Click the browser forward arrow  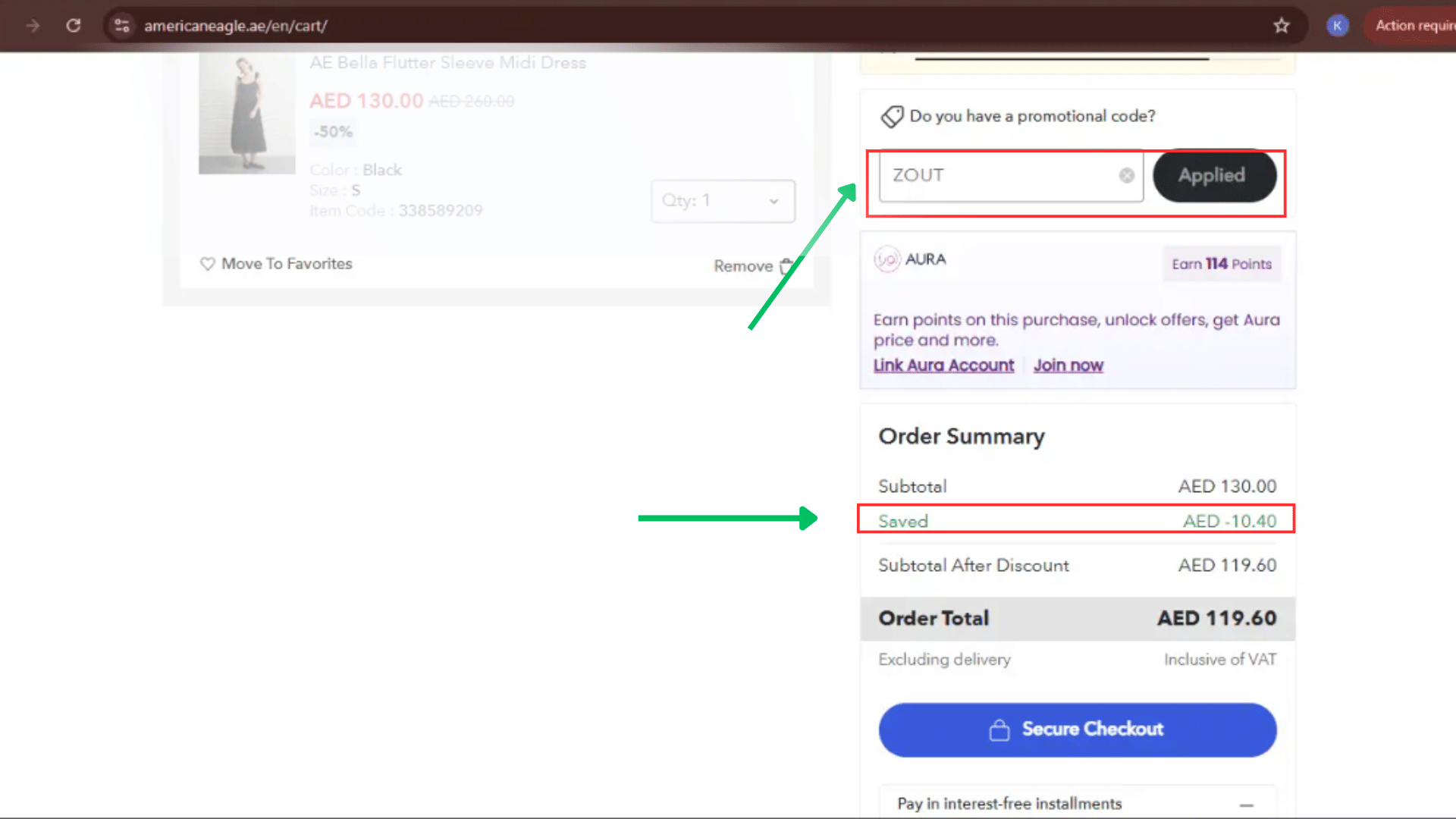(33, 26)
